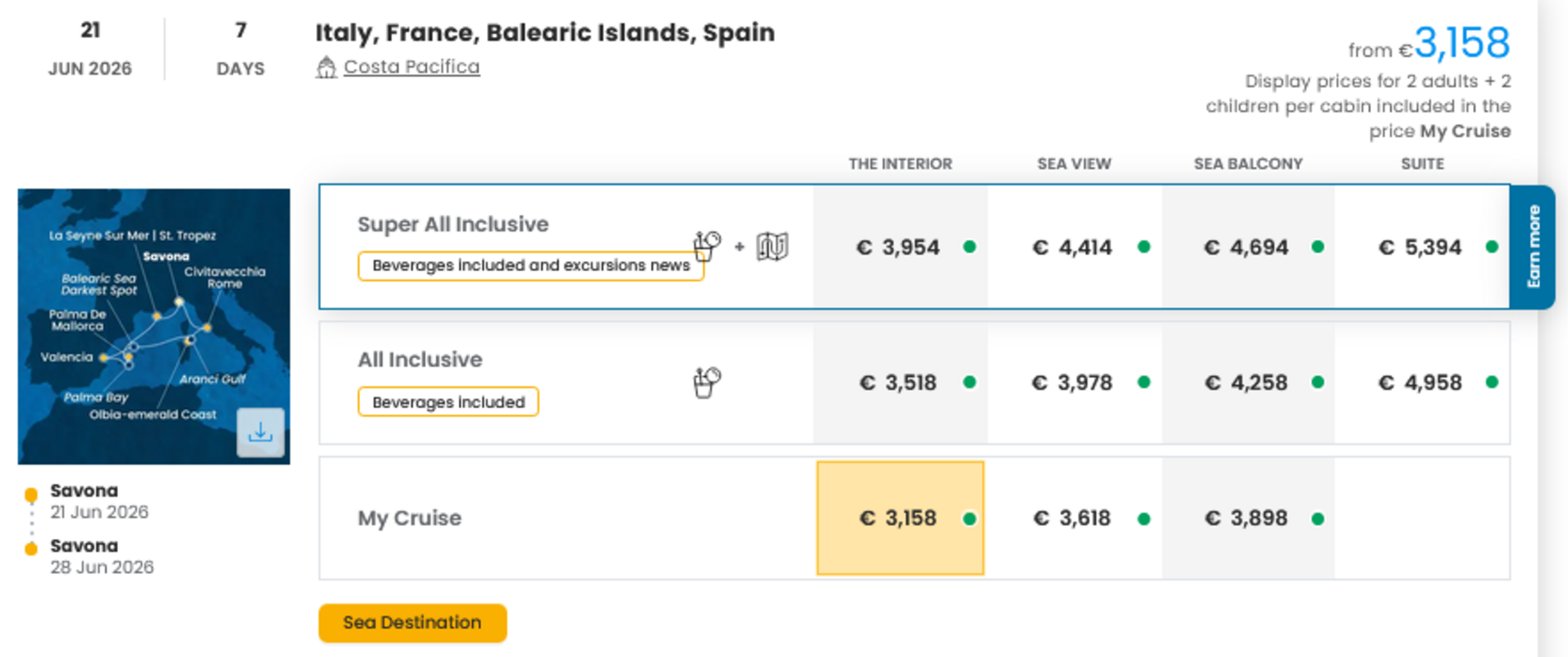Click Beverages included and excursions news tag
This screenshot has height=657, width=1568.
coord(530,265)
